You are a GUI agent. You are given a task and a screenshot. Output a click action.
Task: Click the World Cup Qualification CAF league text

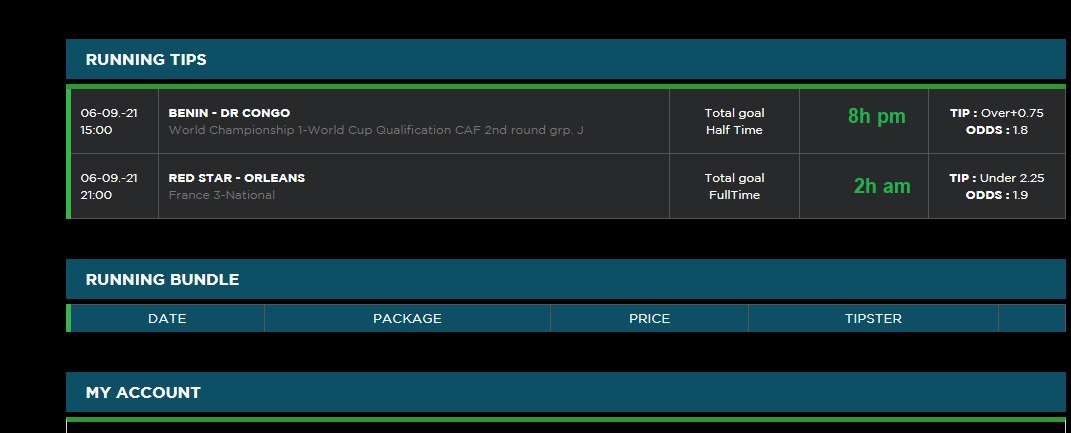(x=375, y=130)
